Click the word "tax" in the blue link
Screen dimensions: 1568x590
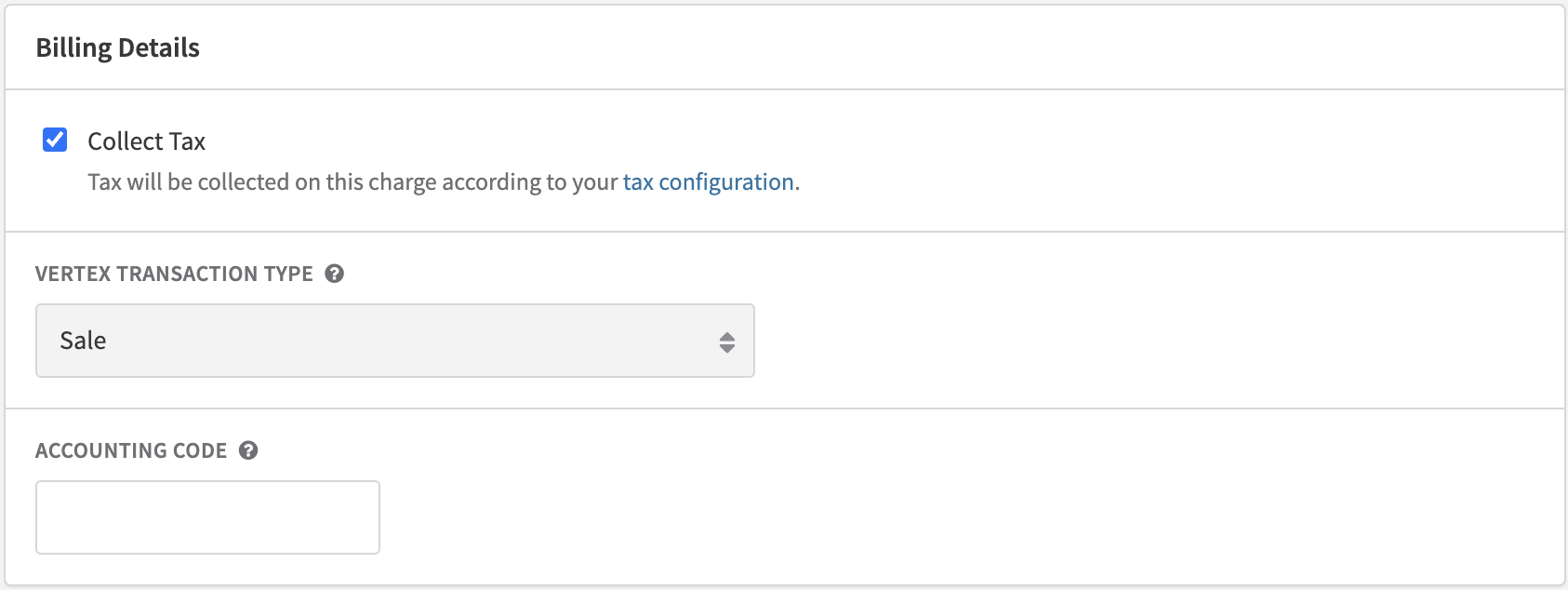tap(638, 181)
